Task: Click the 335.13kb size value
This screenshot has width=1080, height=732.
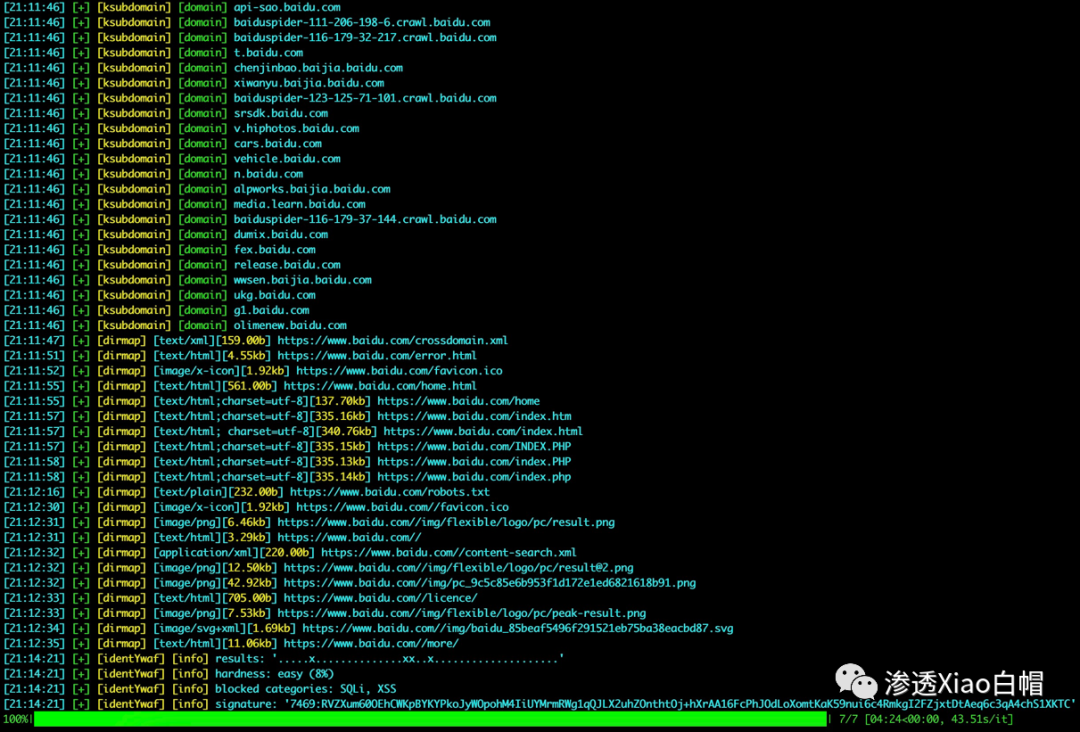Action: [x=340, y=461]
